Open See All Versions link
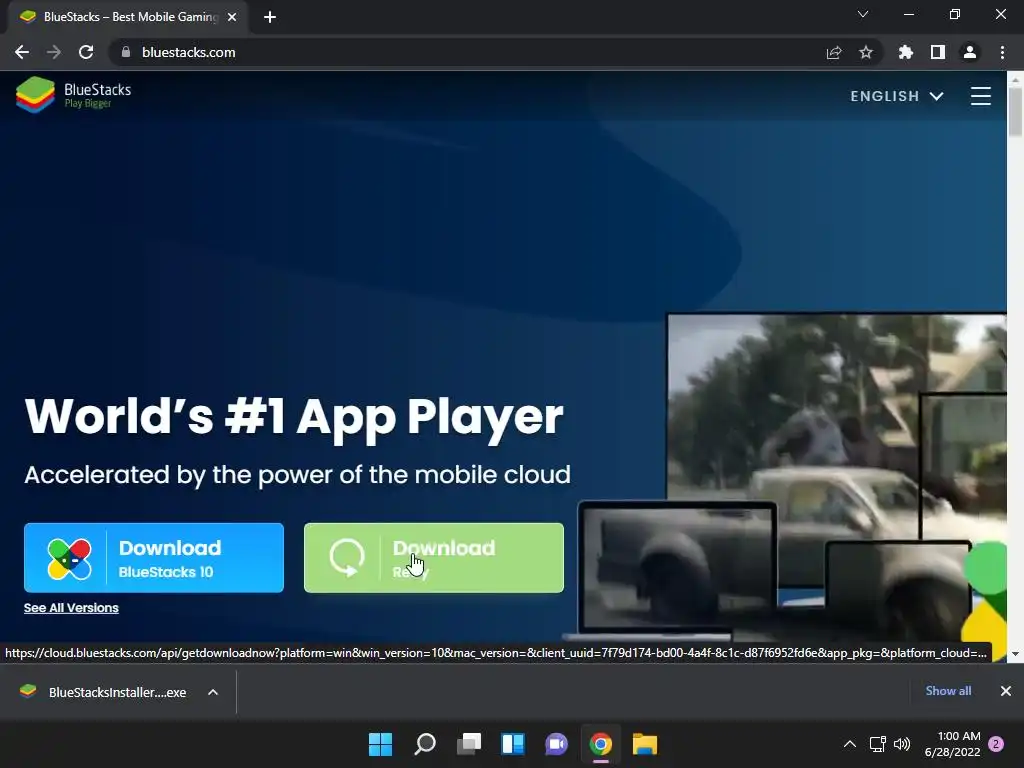Screen dimensions: 1024x768 [x=71, y=608]
